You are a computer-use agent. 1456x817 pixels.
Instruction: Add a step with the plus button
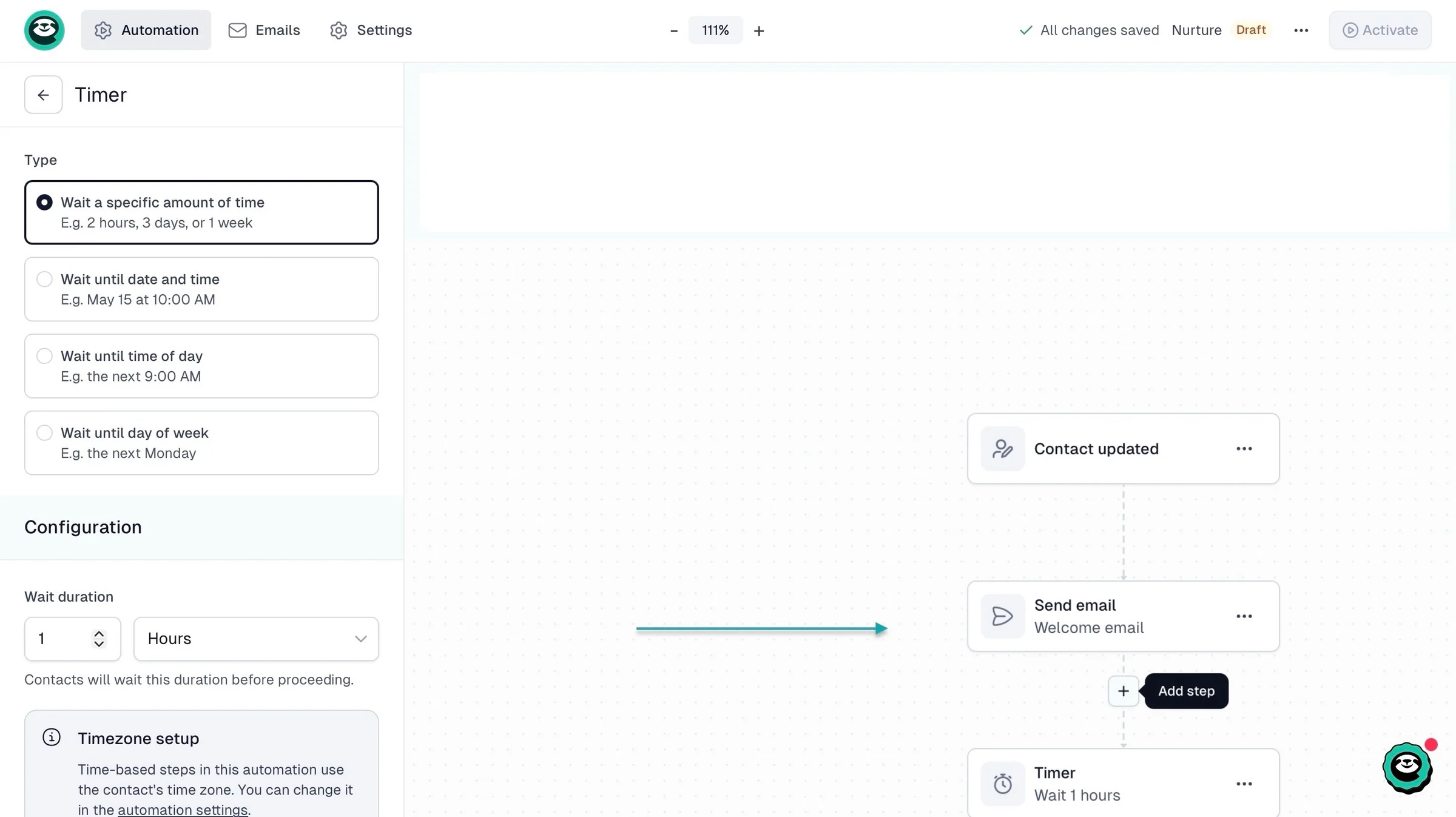click(1123, 691)
